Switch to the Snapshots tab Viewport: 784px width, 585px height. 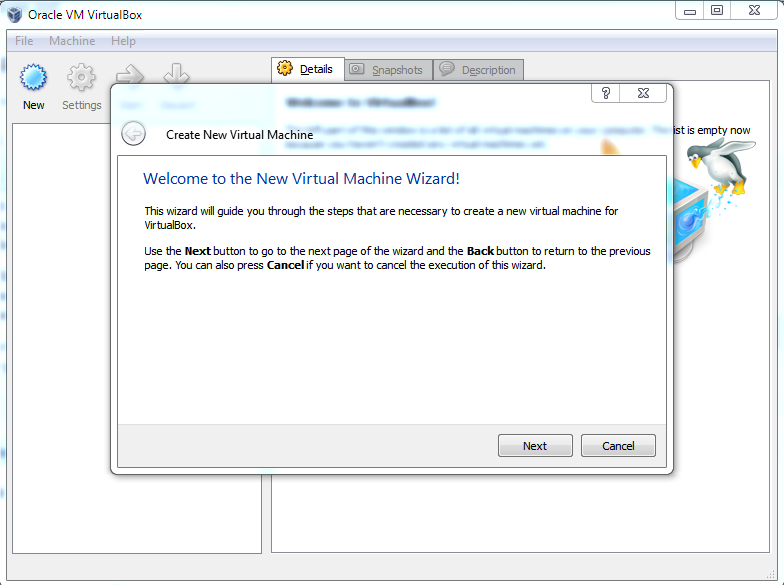pos(388,70)
